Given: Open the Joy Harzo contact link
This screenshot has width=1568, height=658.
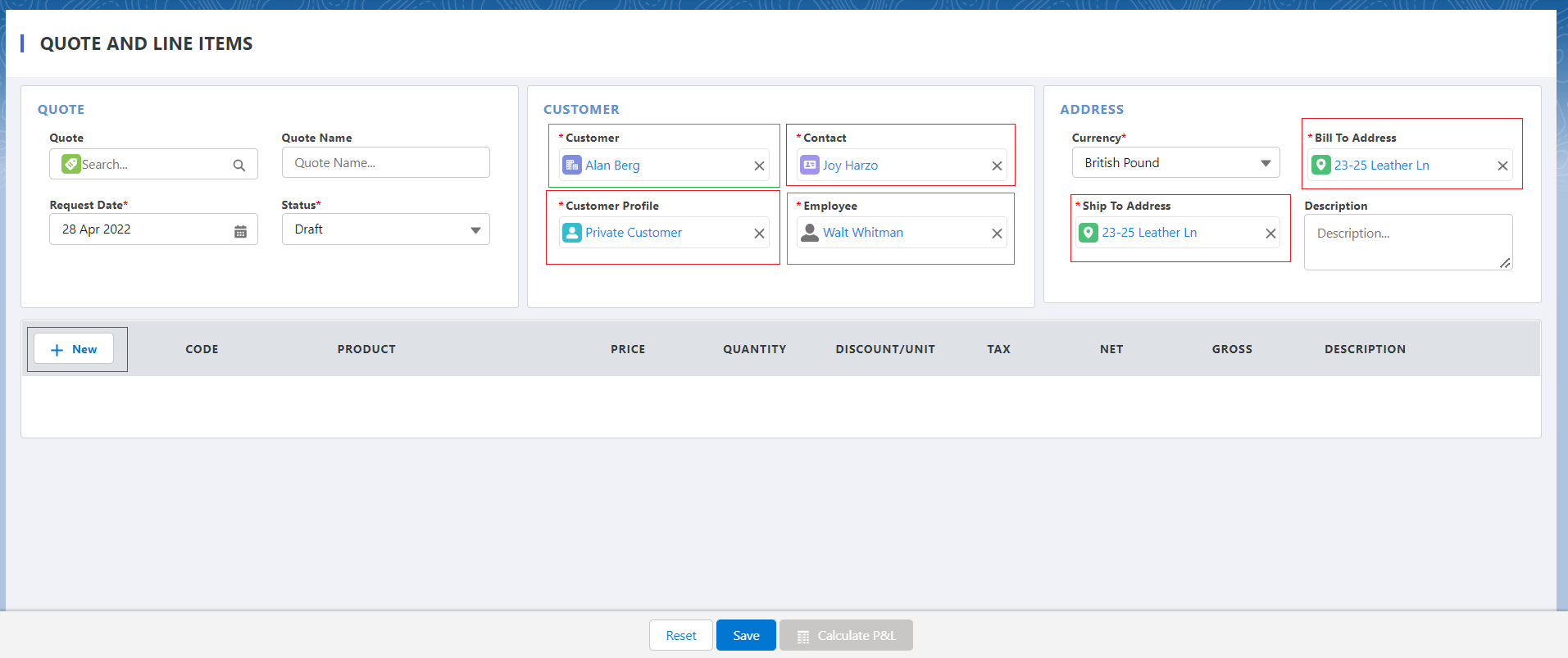Looking at the screenshot, I should (850, 165).
